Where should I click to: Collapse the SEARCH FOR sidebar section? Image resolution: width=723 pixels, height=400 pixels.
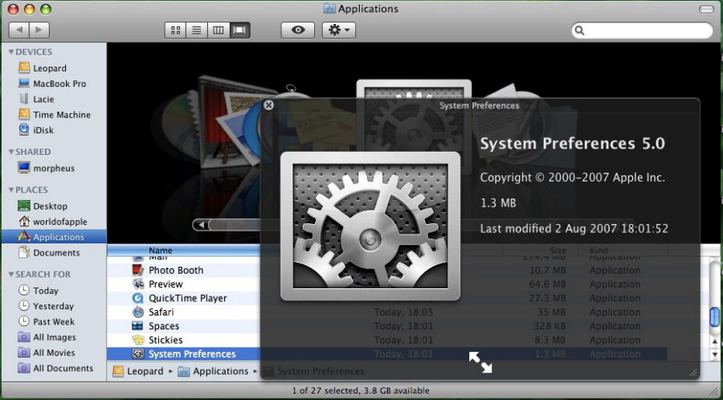click(x=11, y=275)
